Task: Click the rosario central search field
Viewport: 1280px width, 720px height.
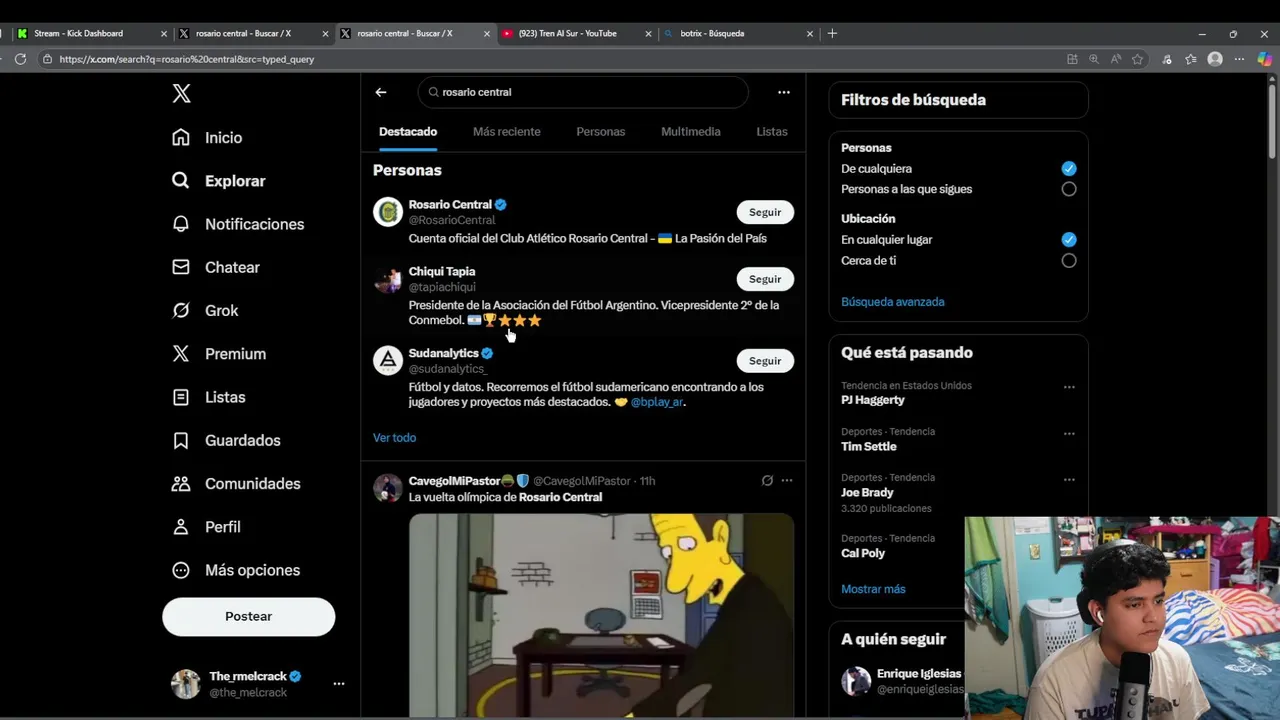Action: [x=583, y=92]
